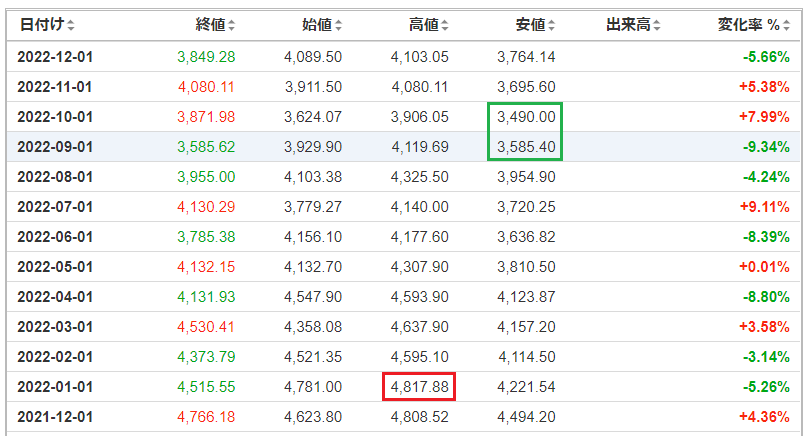The image size is (807, 436).
Task: Select date 2022-08-01
Action: pyautogui.click(x=55, y=177)
